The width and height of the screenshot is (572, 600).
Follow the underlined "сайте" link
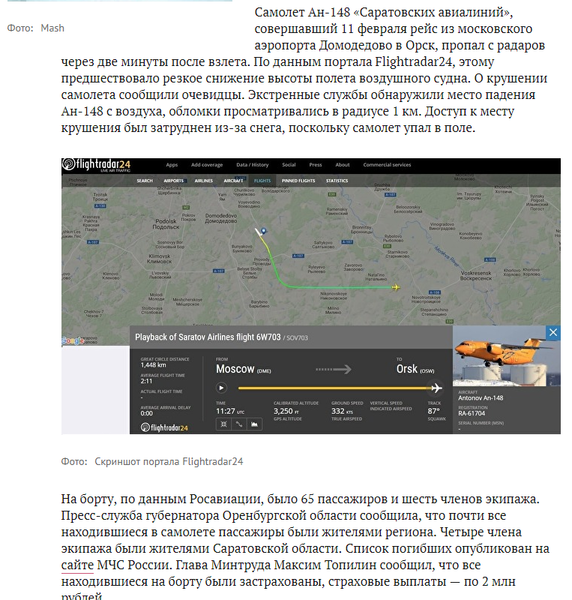point(77,565)
